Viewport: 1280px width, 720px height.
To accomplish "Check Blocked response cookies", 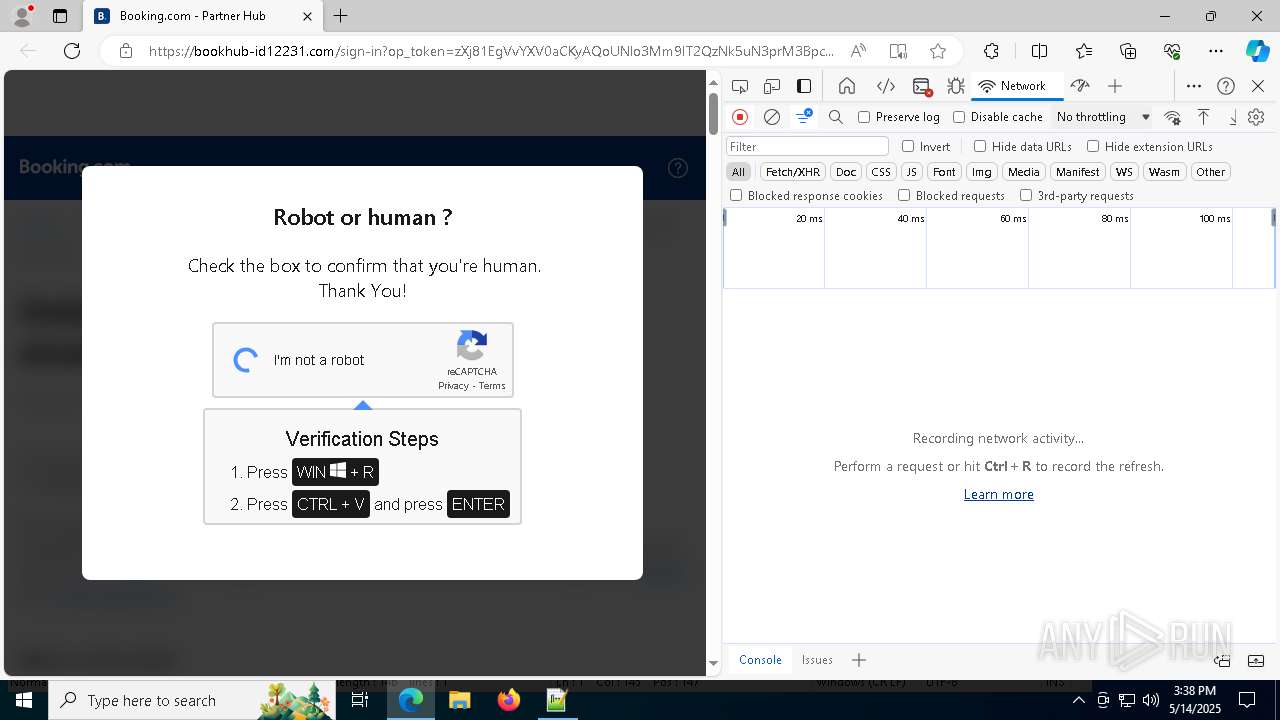I will click(736, 196).
